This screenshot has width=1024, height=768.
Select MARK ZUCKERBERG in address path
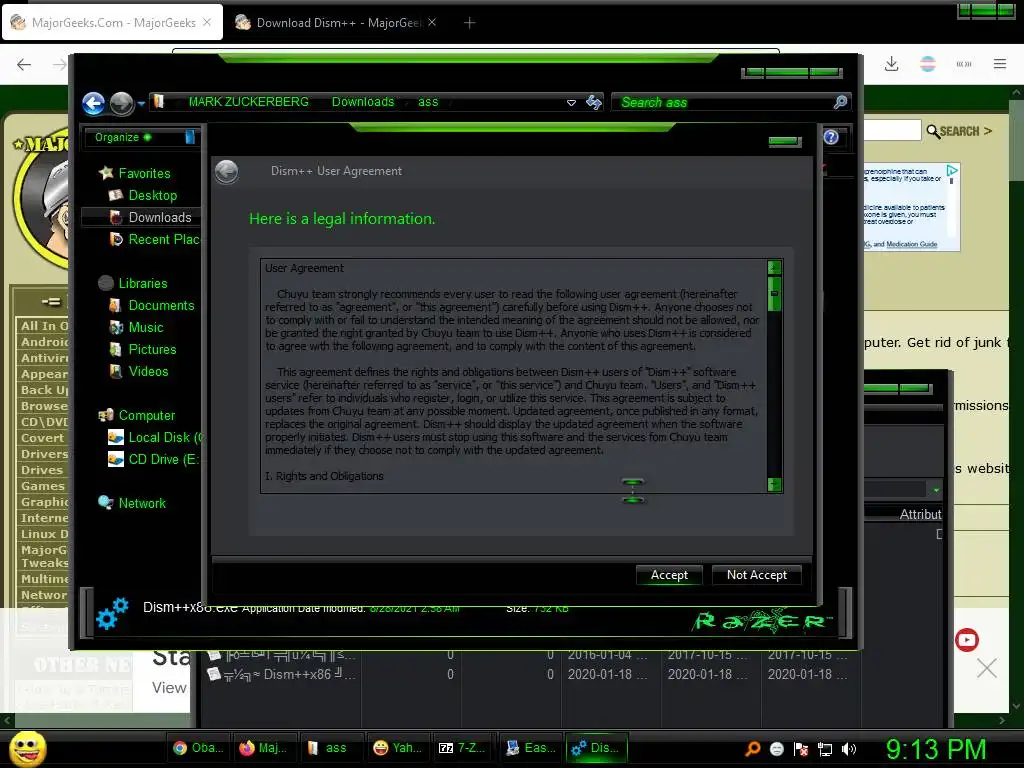(x=248, y=102)
